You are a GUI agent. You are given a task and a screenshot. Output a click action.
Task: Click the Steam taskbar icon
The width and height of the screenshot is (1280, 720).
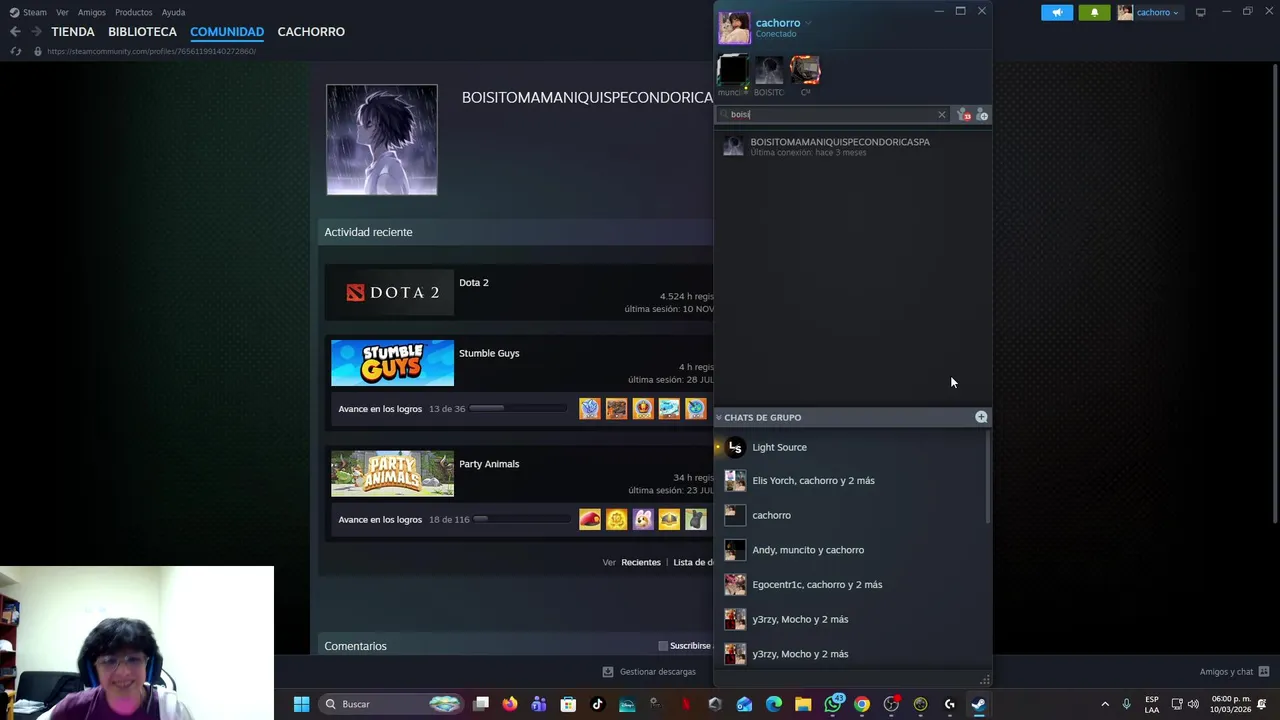click(x=978, y=704)
